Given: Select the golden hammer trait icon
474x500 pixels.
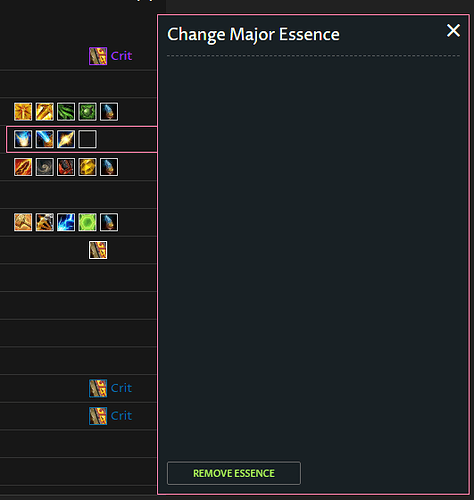Looking at the screenshot, I should [x=23, y=222].
